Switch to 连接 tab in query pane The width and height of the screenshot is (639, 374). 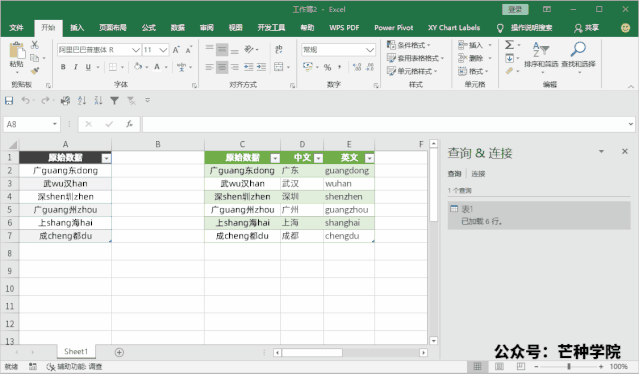[x=478, y=174]
